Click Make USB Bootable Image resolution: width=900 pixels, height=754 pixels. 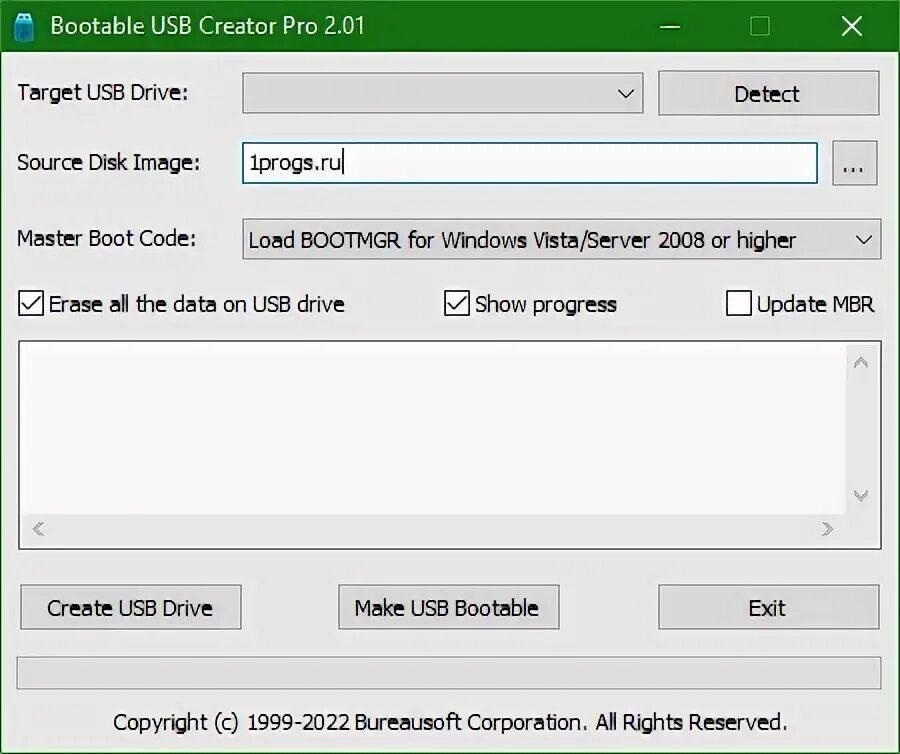pyautogui.click(x=448, y=607)
